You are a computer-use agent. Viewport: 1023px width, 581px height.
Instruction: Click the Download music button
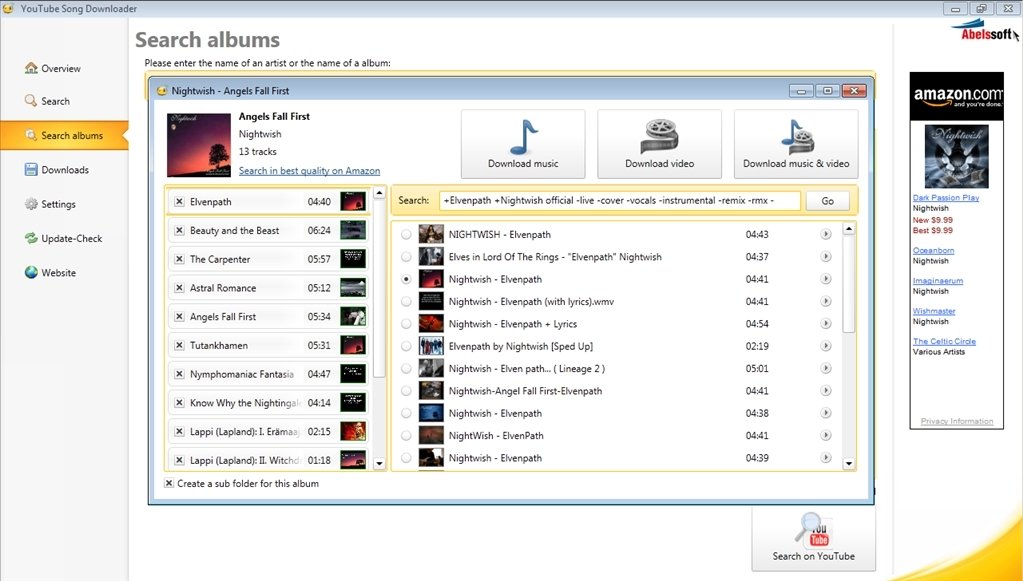523,144
